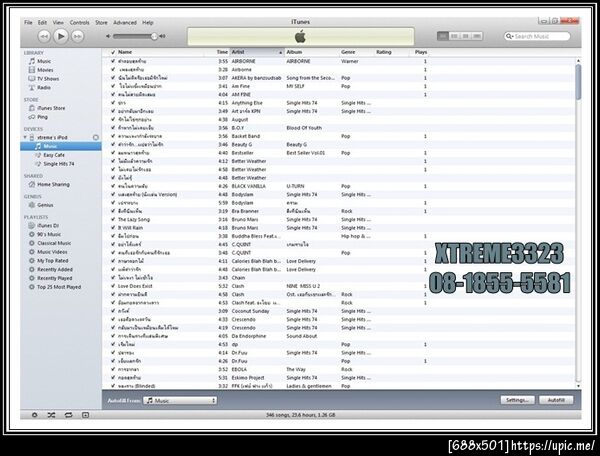
Task: Uncheck the EBOLA song checkbox
Action: (113, 370)
